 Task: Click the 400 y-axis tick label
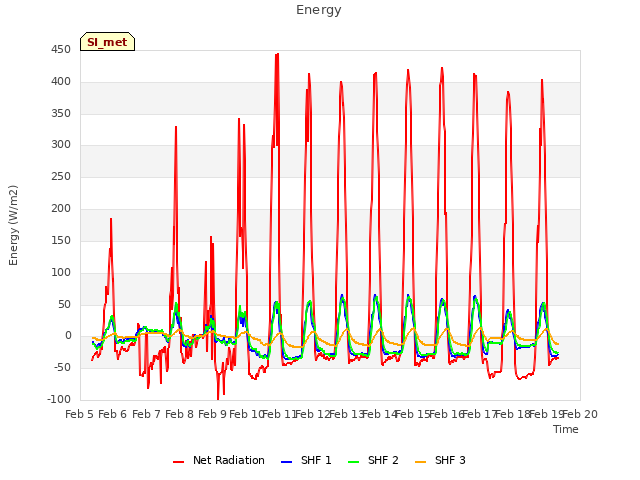click(61, 82)
